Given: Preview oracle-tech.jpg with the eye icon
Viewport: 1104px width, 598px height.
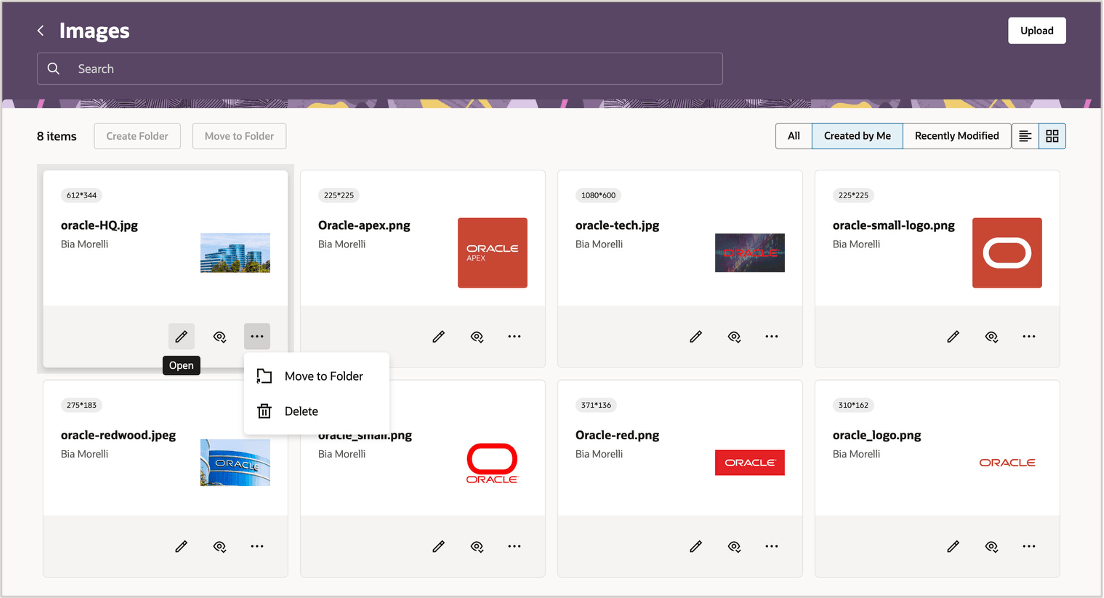Looking at the screenshot, I should [x=734, y=337].
